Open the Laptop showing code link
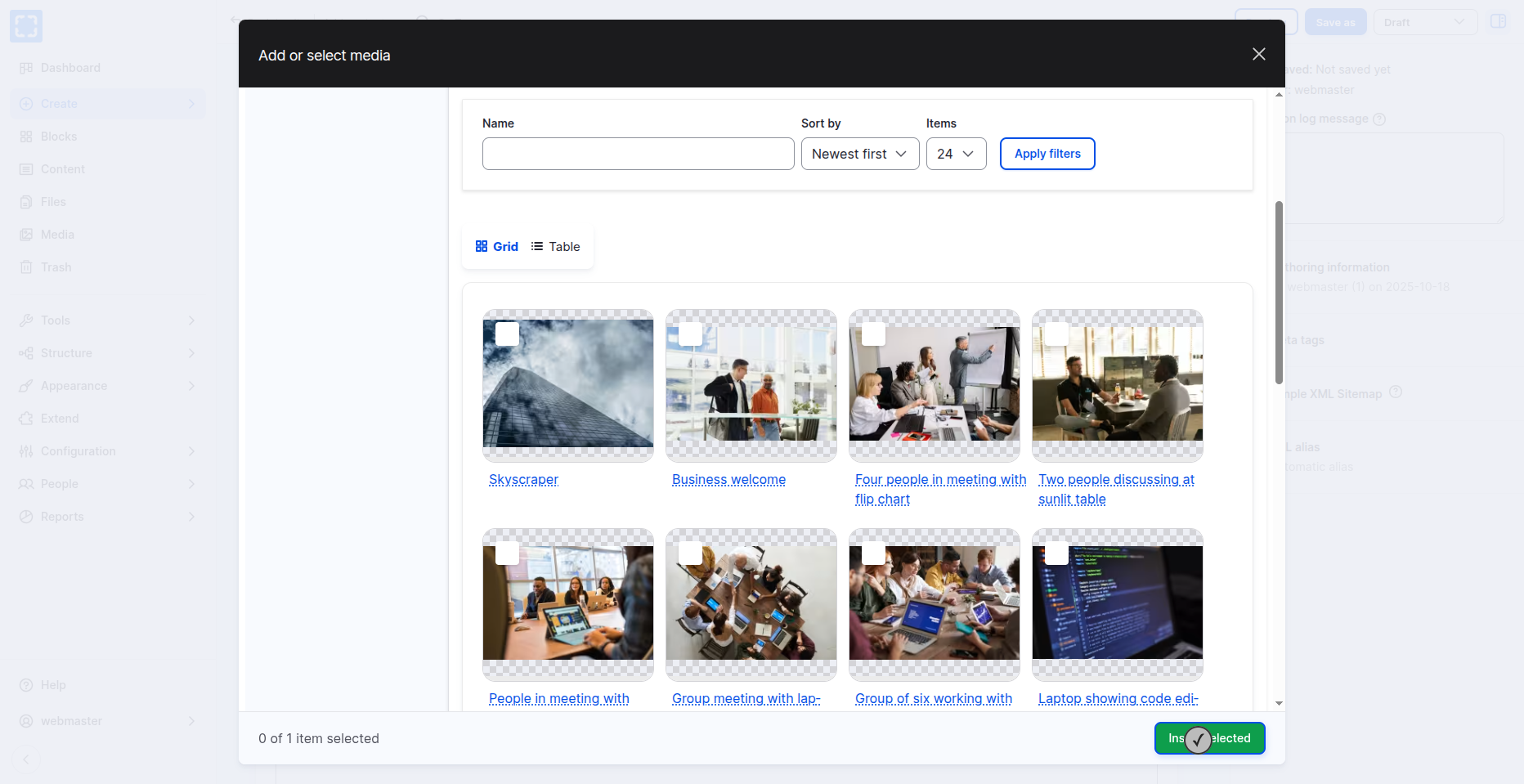This screenshot has width=1524, height=784. tap(1118, 699)
